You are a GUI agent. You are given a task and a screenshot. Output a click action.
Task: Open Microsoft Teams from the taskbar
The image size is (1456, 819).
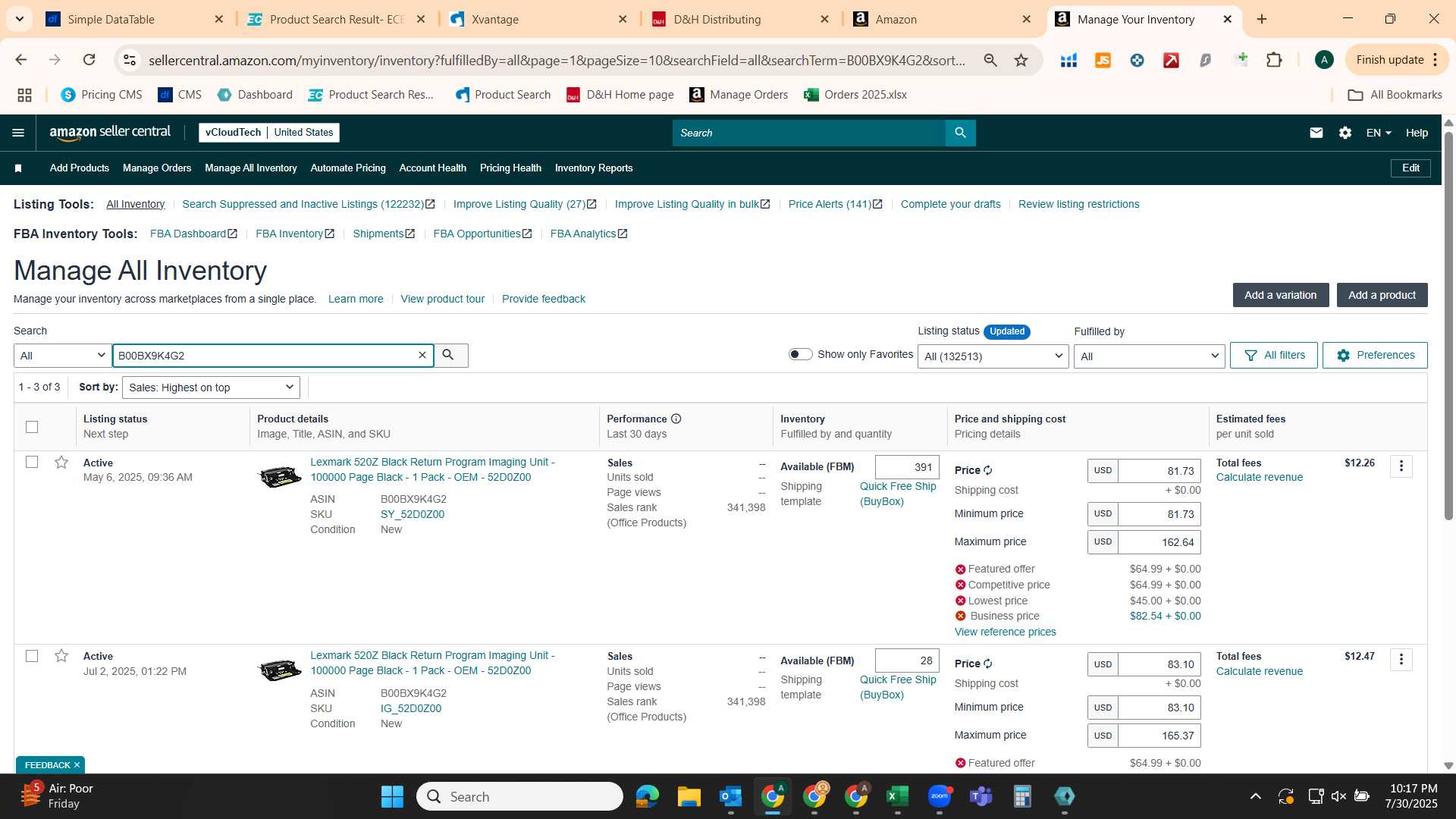(981, 796)
